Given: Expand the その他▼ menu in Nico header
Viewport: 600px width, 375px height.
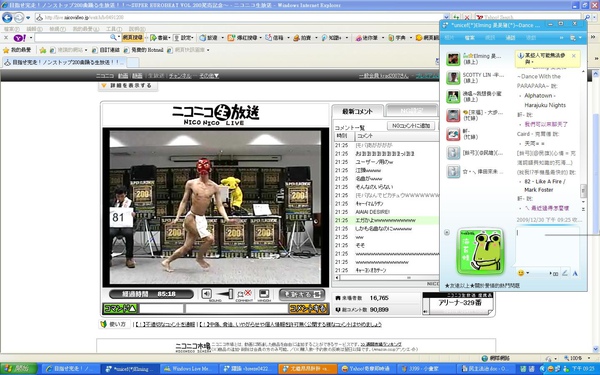Looking at the screenshot, I should (x=209, y=76).
